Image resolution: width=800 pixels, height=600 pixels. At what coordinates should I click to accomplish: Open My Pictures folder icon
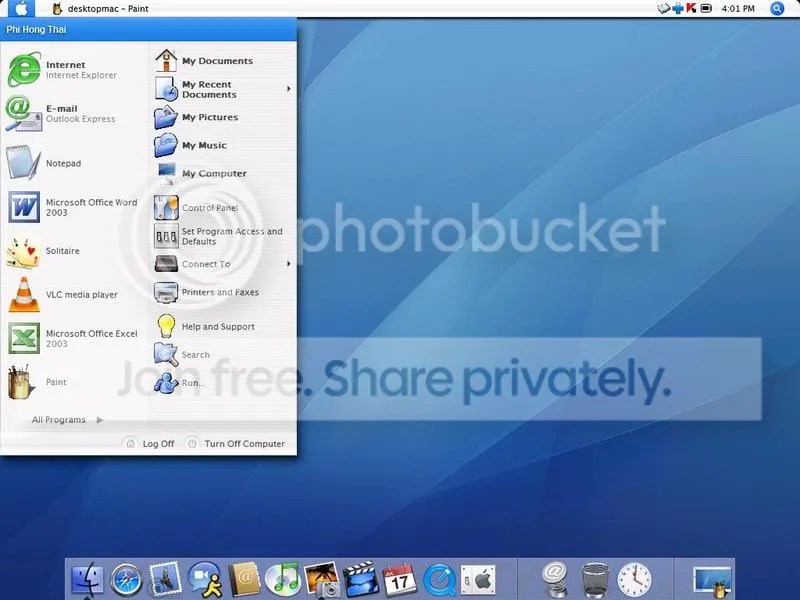166,117
